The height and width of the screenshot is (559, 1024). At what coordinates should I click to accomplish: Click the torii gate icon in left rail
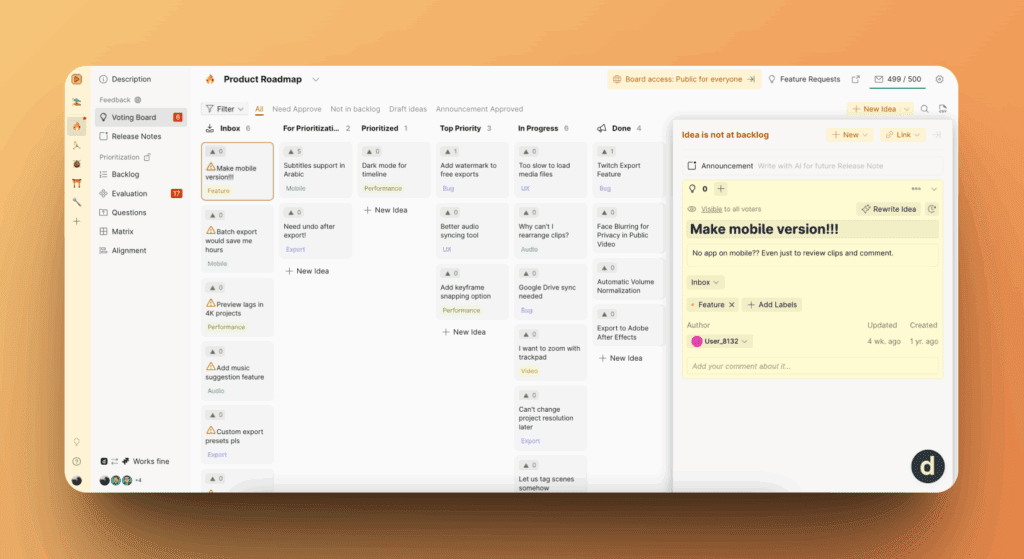pos(76,183)
